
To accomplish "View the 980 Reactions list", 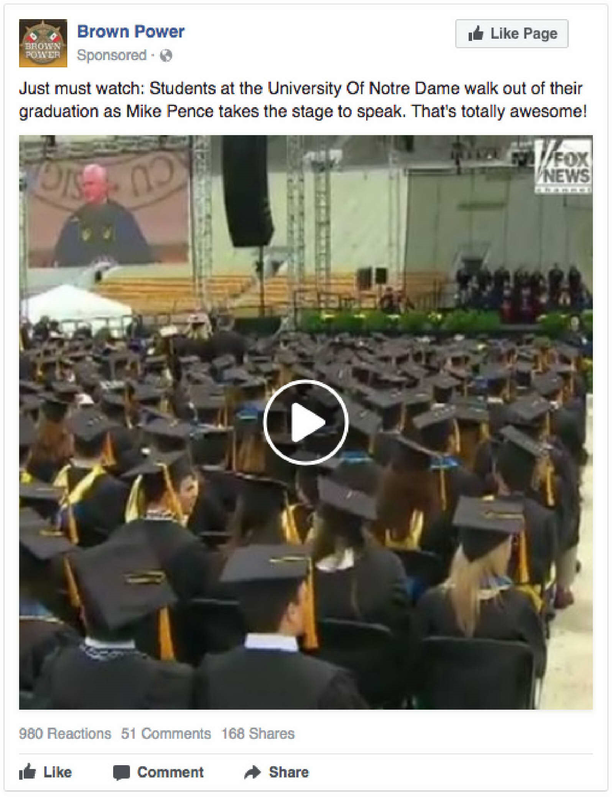I will tap(65, 734).
